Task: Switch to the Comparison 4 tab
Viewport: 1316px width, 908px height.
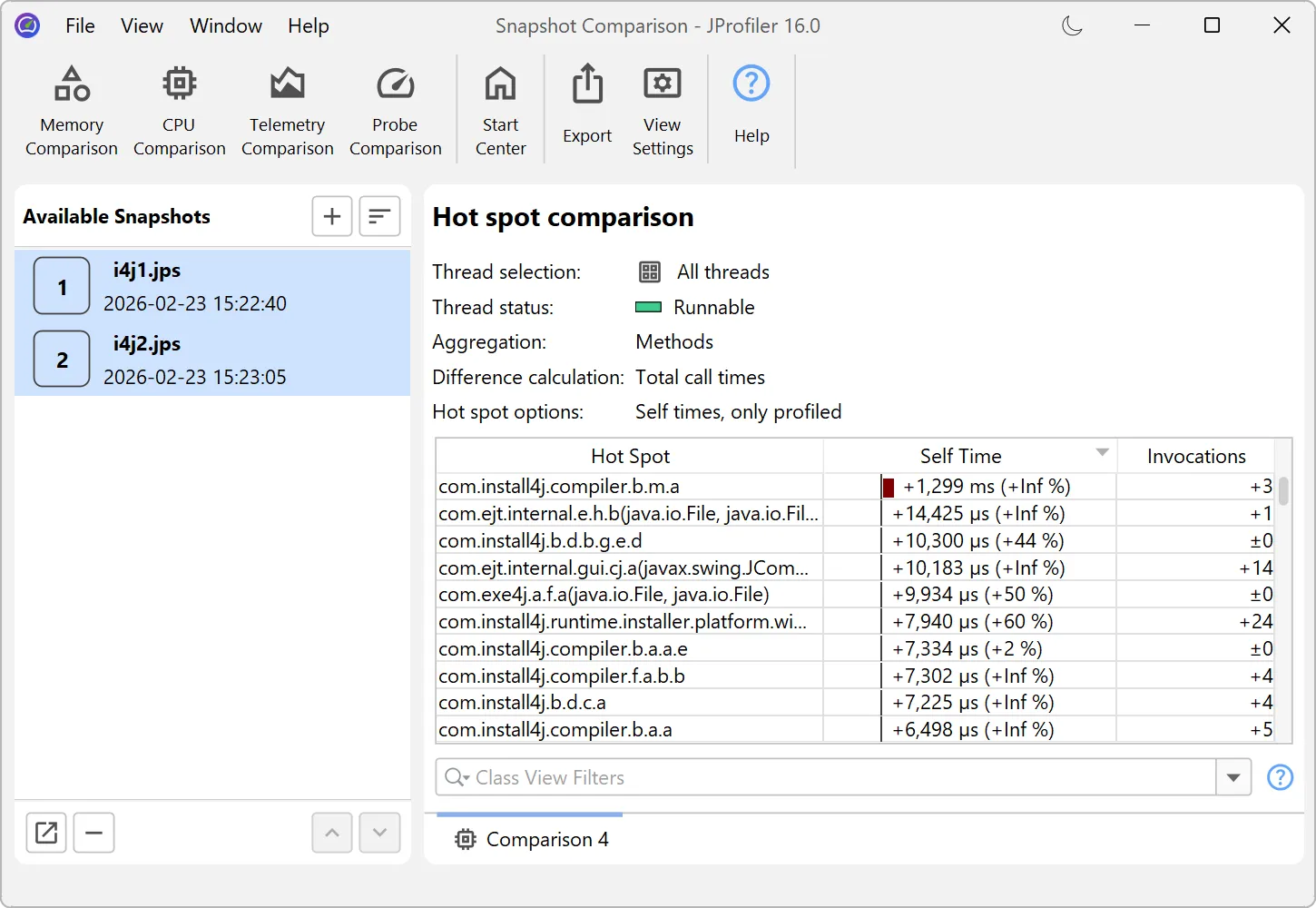Action: (x=531, y=839)
